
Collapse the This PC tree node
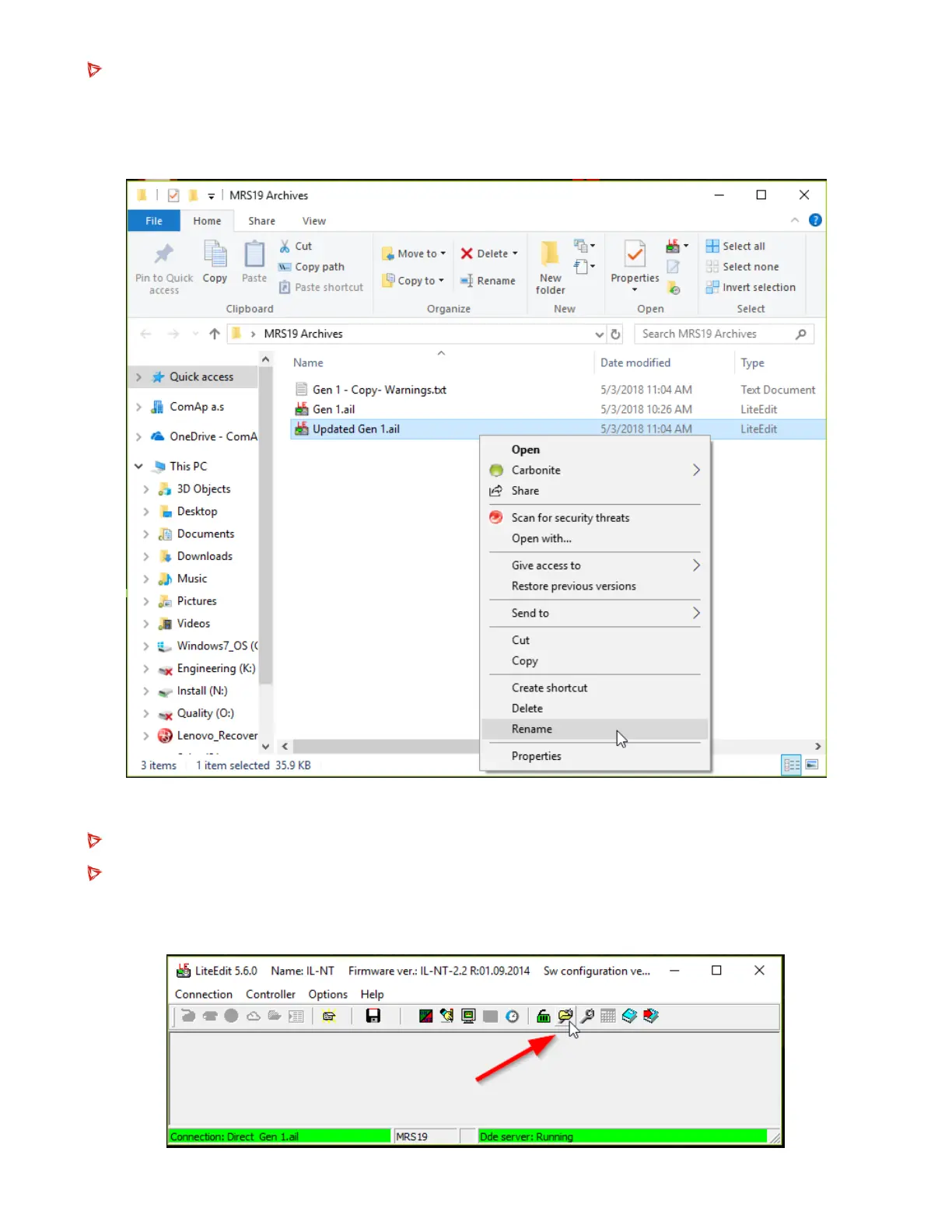point(138,467)
